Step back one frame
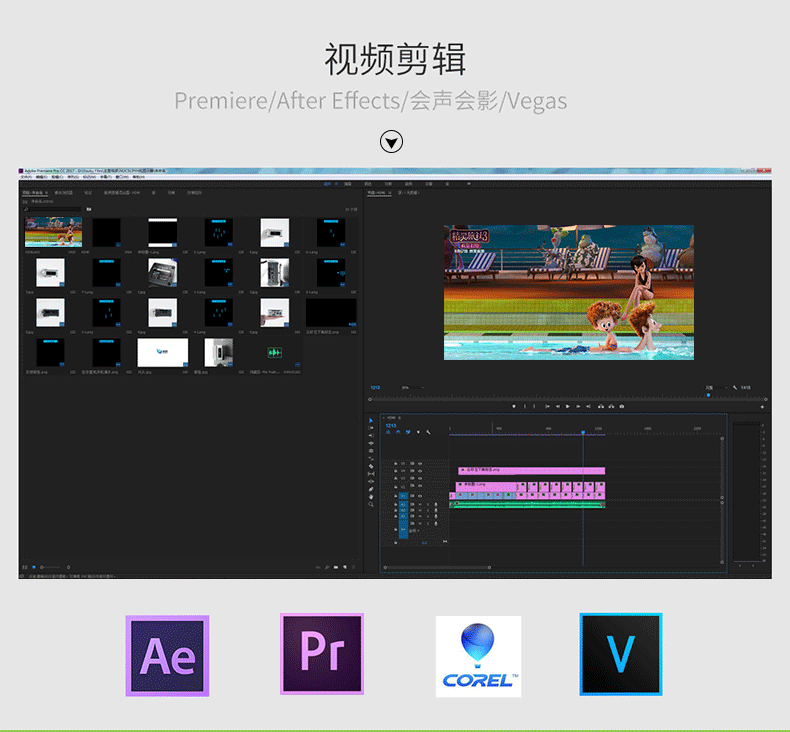790x732 pixels. tap(558, 406)
